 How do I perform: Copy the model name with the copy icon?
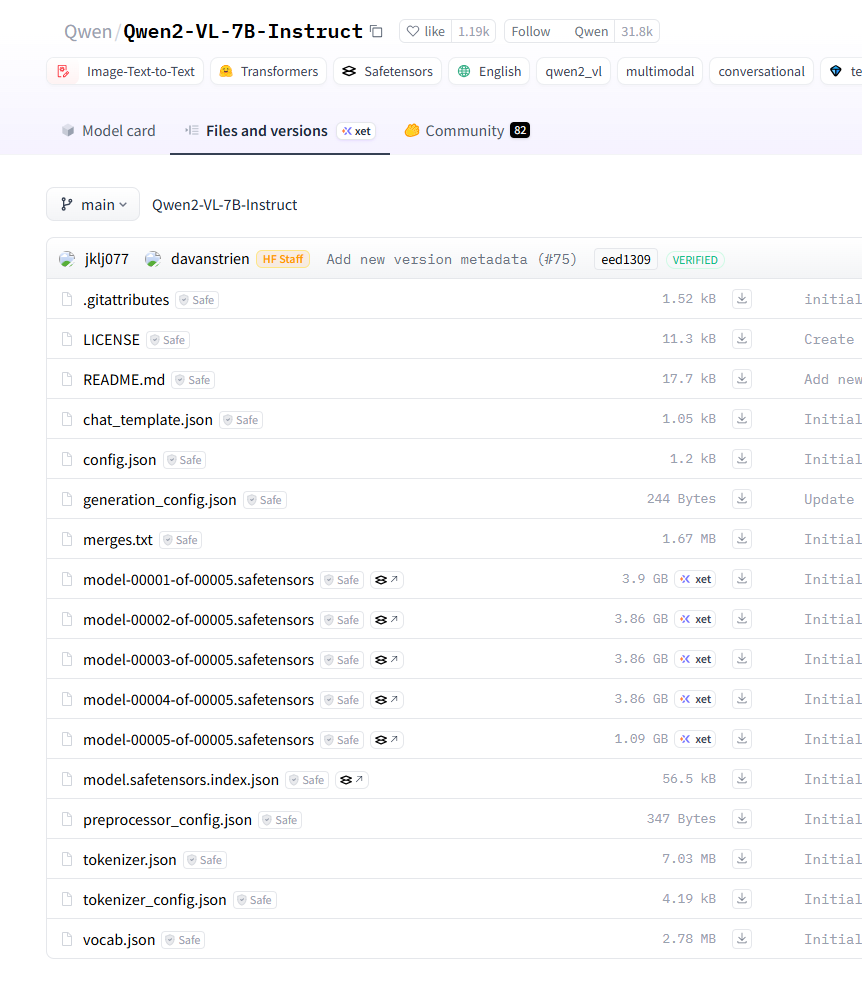point(376,31)
